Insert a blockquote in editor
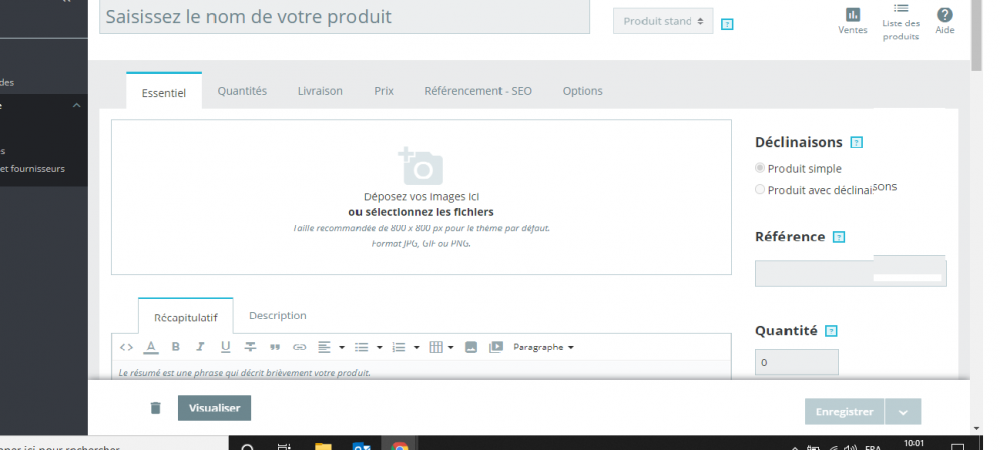Image resolution: width=1000 pixels, height=450 pixels. tap(275, 347)
